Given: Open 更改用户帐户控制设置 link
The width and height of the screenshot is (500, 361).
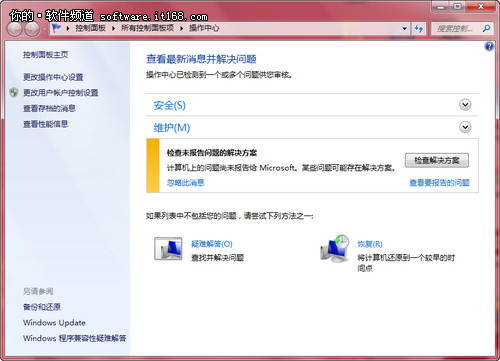Looking at the screenshot, I should (x=60, y=93).
